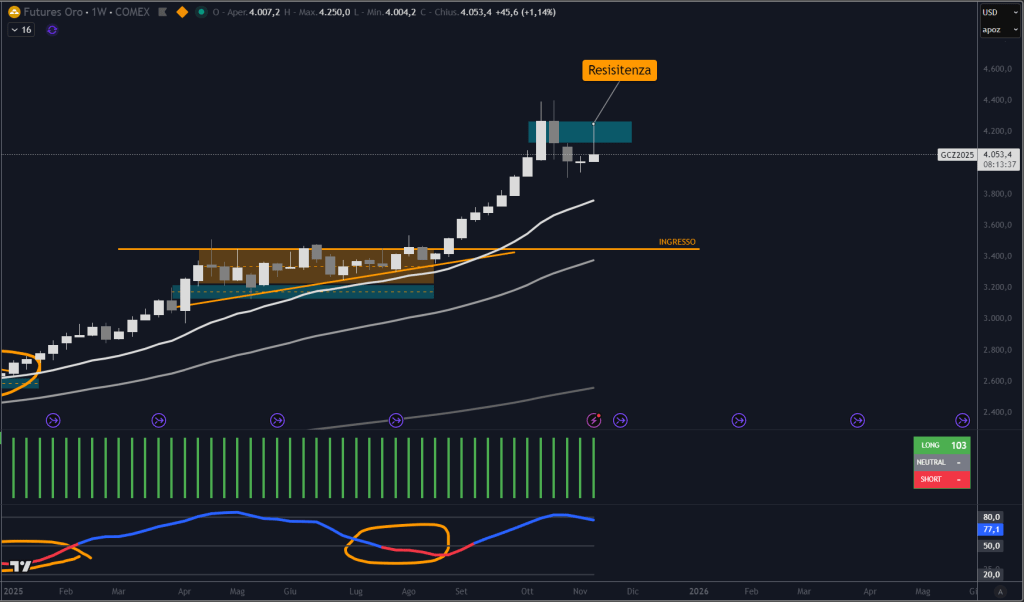This screenshot has height=602, width=1024.
Task: Open the purple refresh icon below the legend
Action: point(52,29)
